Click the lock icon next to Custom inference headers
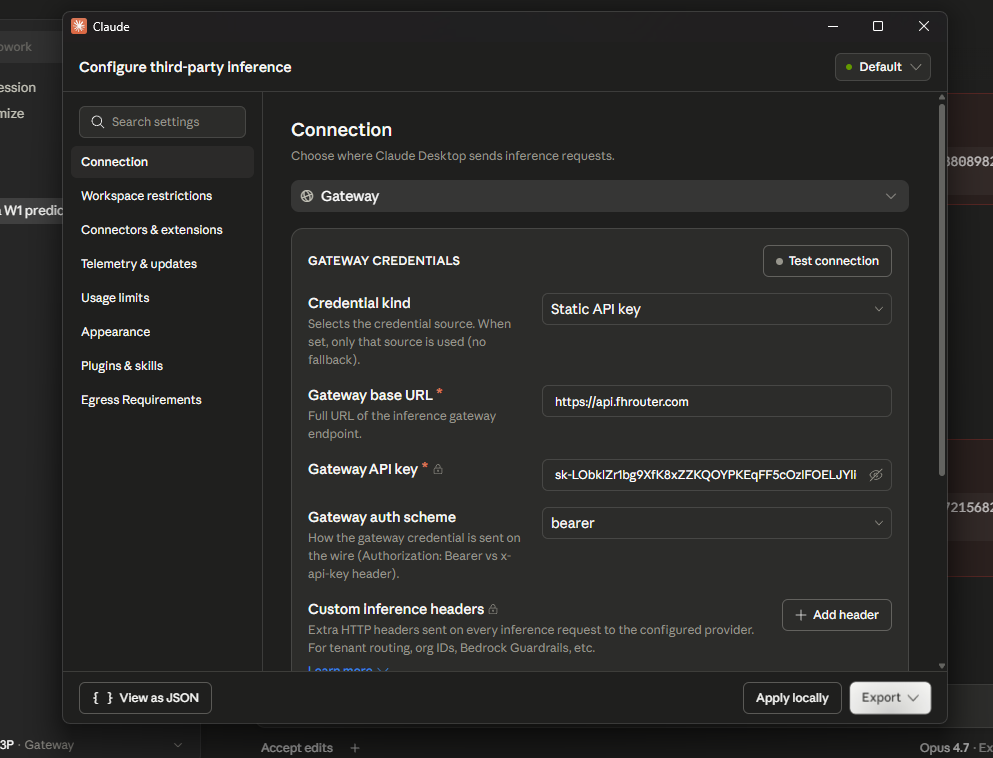Screen dimensions: 993x758 [493, 609]
